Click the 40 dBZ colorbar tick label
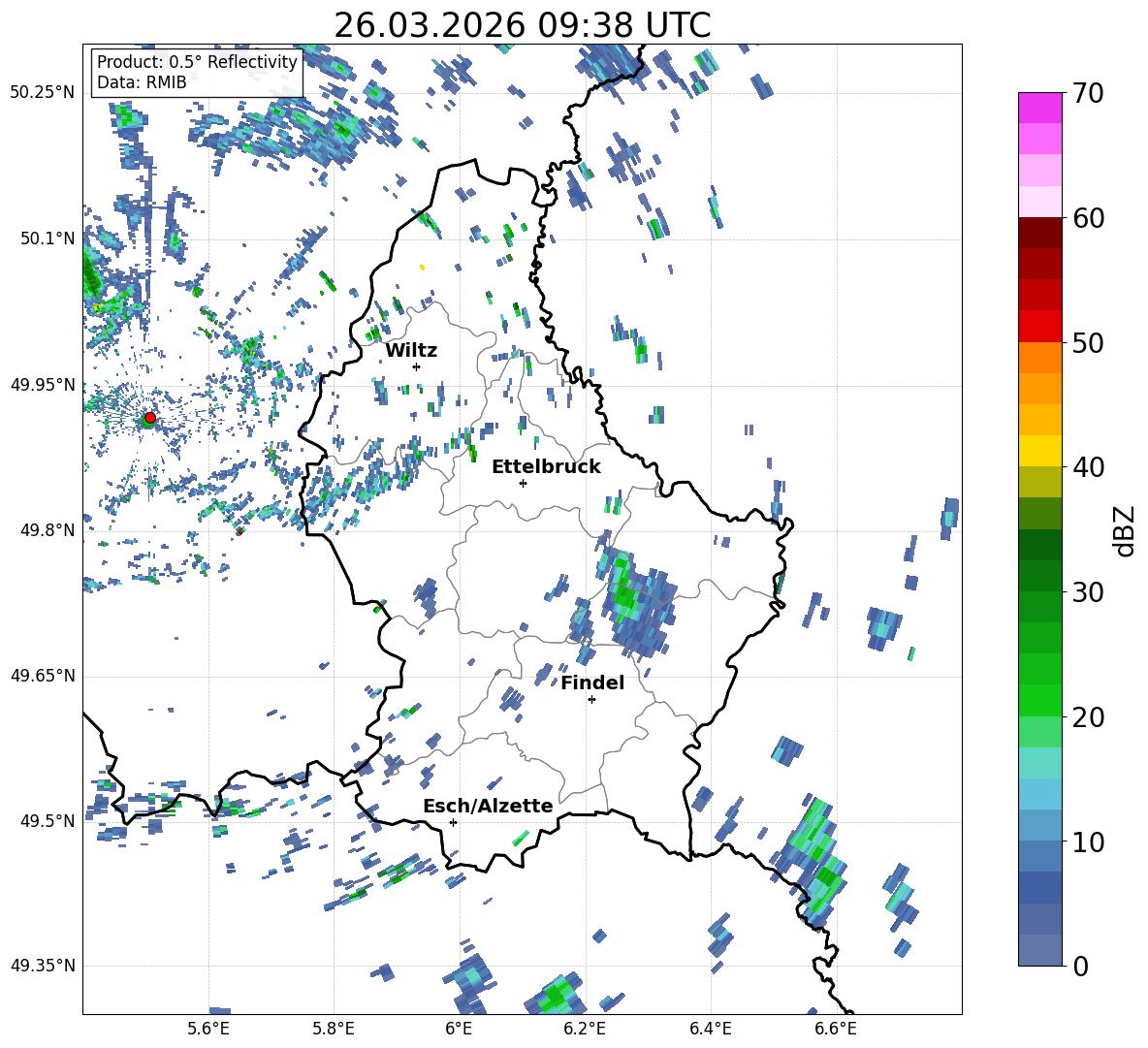 coord(1087,467)
